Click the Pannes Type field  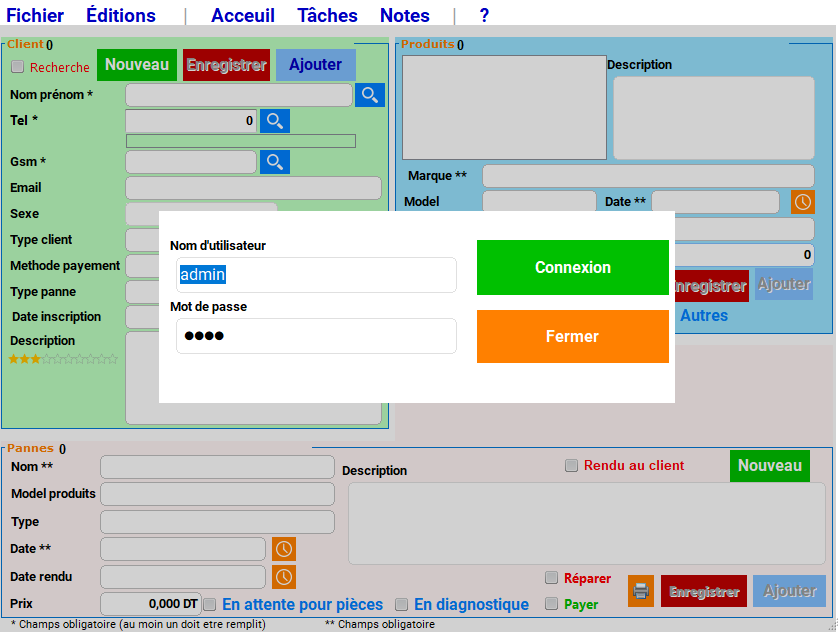[x=217, y=522]
